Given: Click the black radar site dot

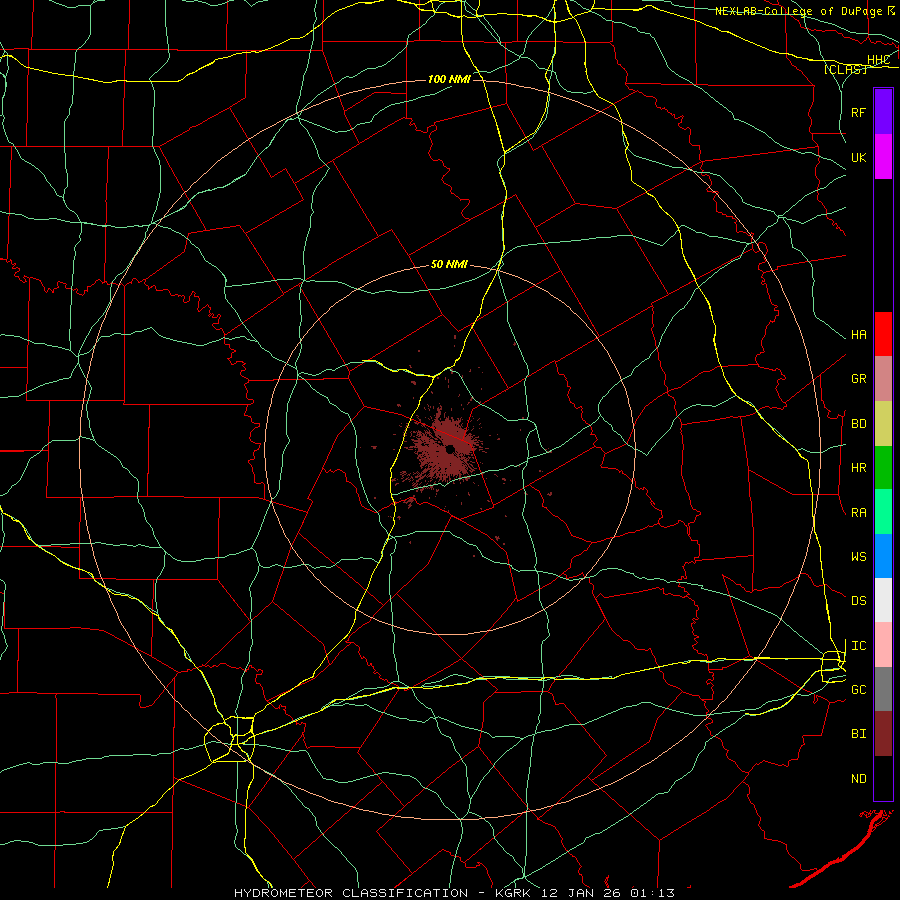Looking at the screenshot, I should tap(451, 449).
